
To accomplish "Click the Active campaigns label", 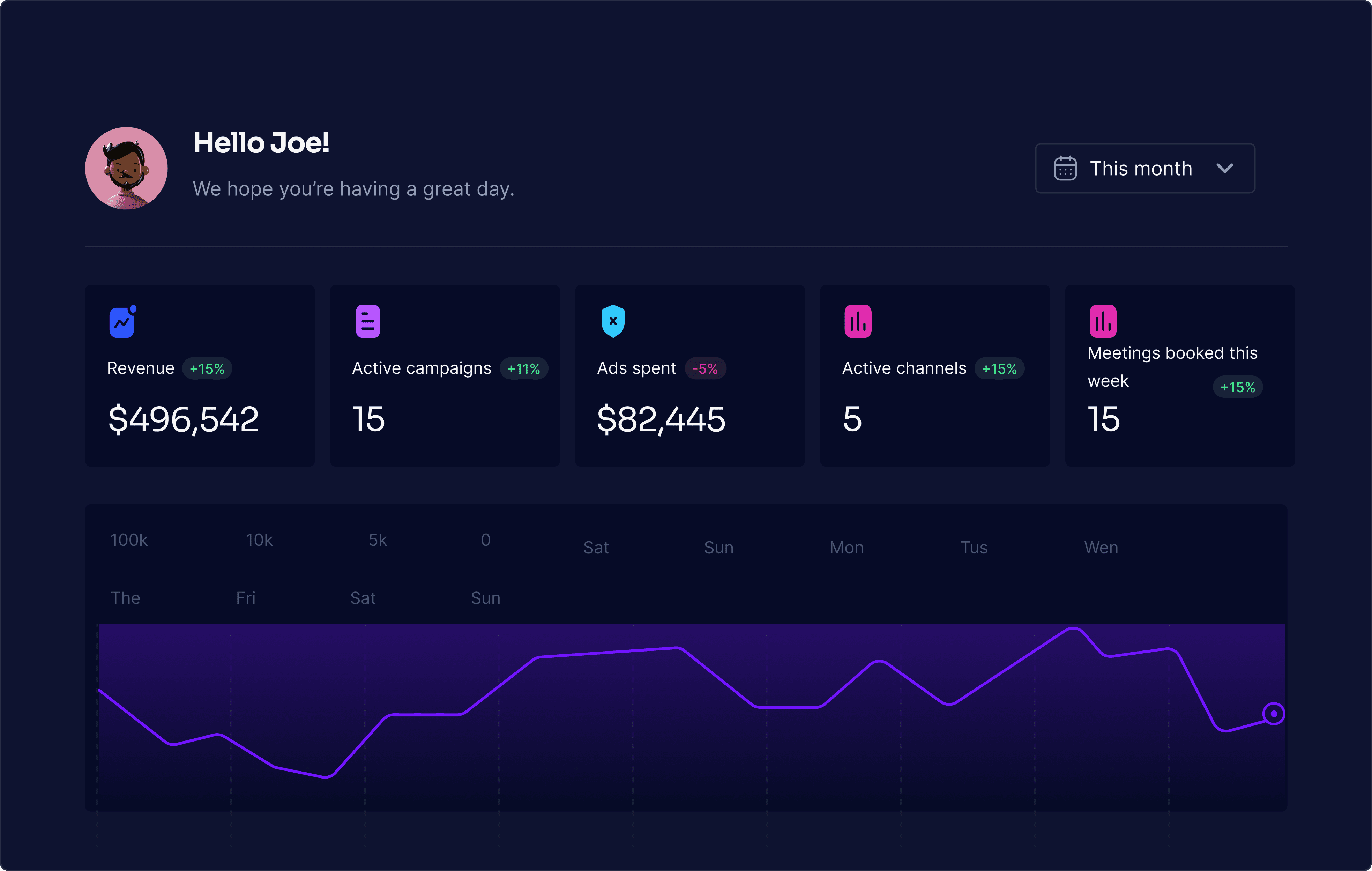I will (x=422, y=368).
